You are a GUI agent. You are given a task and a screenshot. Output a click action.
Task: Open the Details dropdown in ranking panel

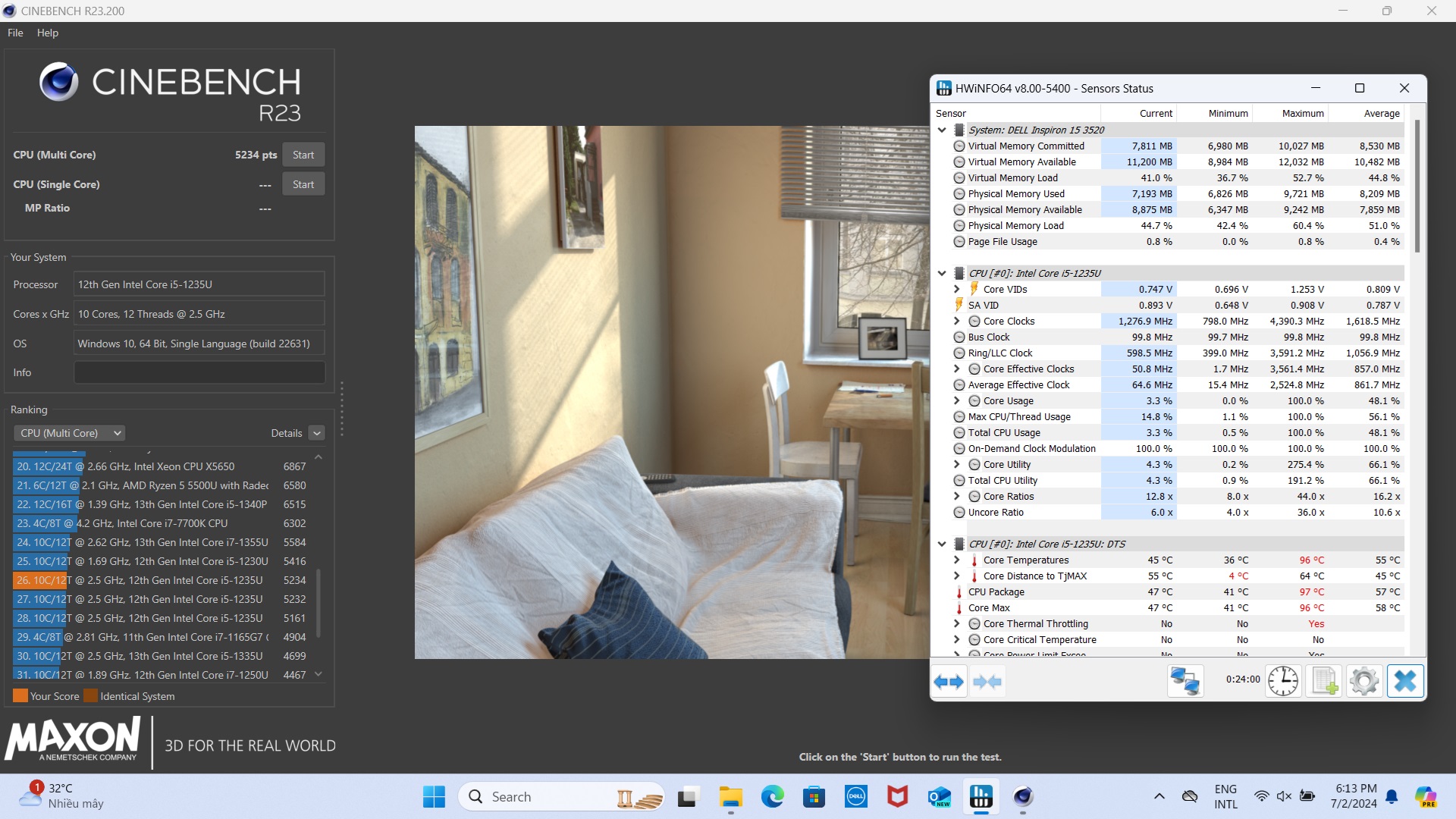(316, 432)
